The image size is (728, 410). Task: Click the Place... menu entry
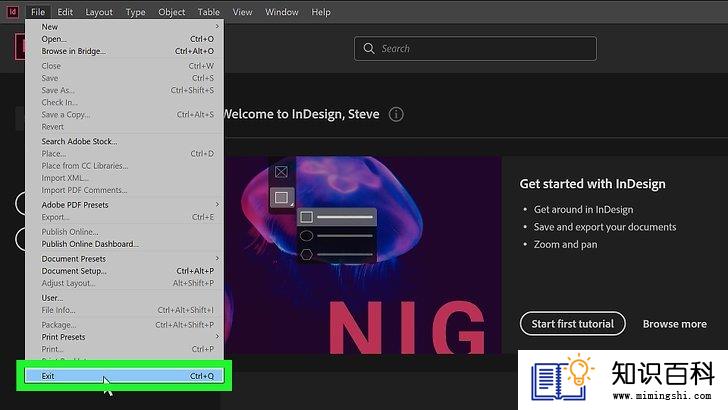coord(124,153)
